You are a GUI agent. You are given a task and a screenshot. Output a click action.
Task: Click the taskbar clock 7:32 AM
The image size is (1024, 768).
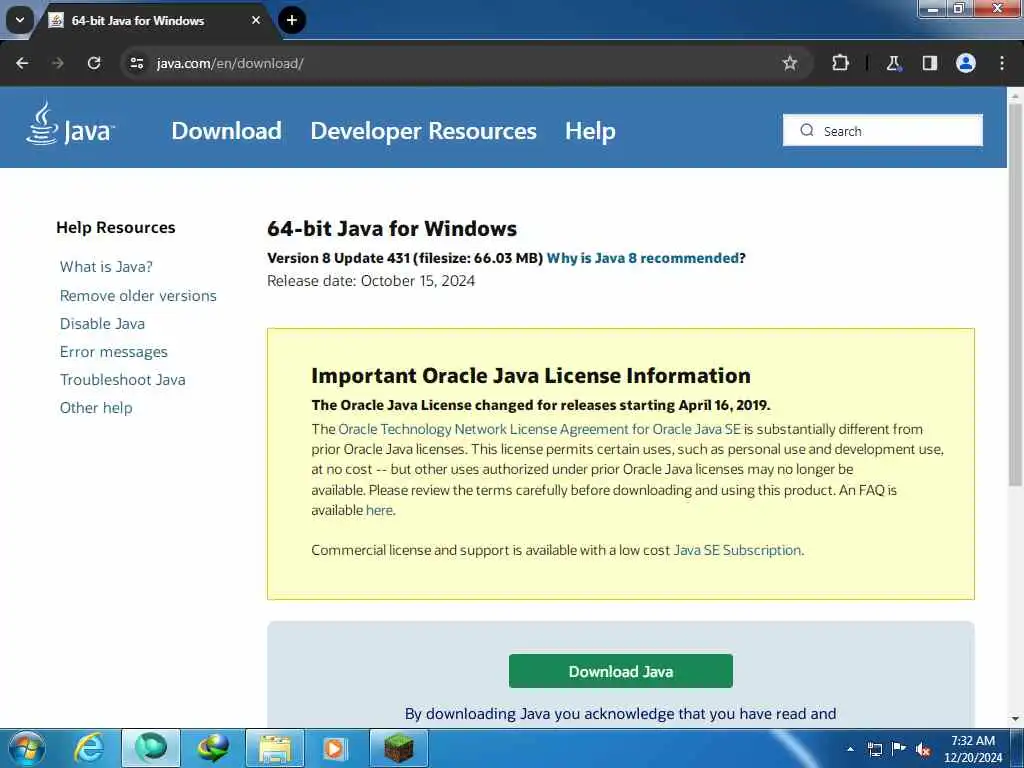[972, 741]
